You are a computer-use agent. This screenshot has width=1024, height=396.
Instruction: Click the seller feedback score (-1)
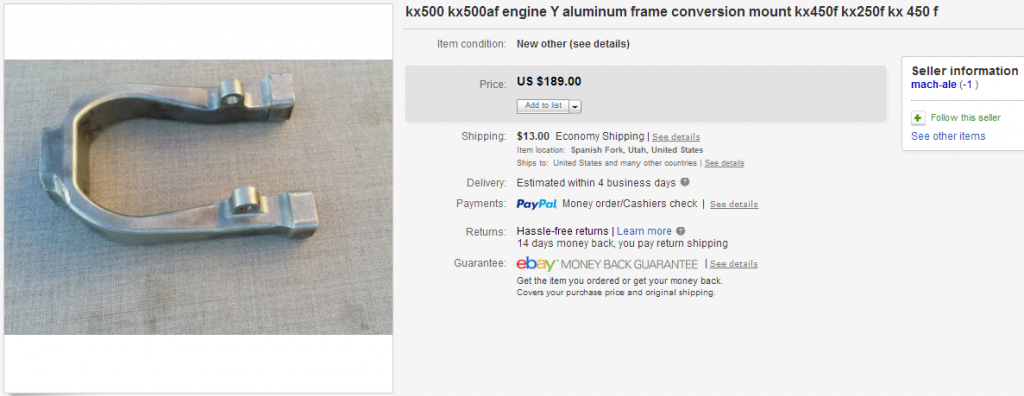click(969, 84)
